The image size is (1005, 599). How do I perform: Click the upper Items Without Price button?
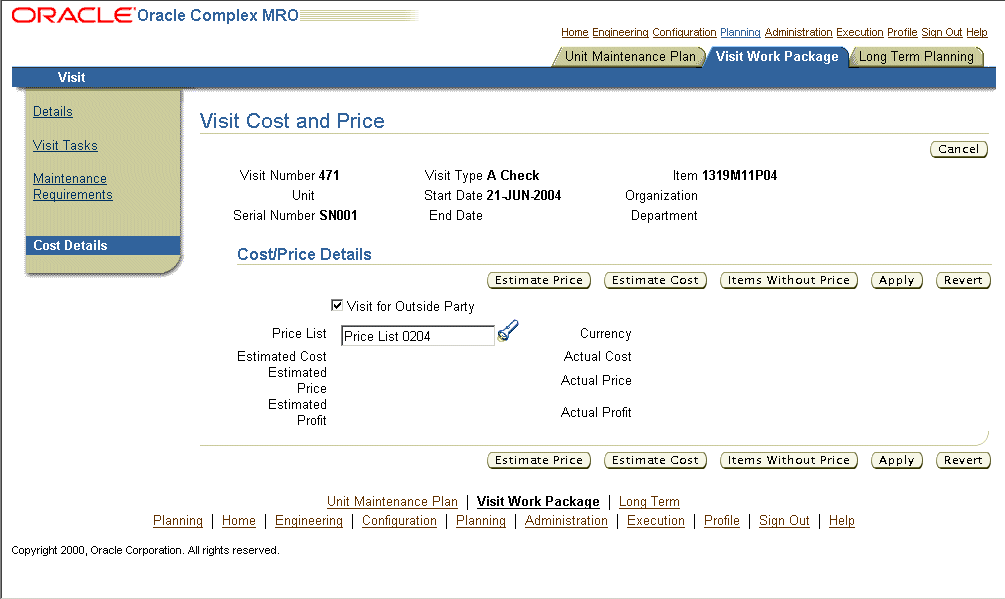click(788, 280)
